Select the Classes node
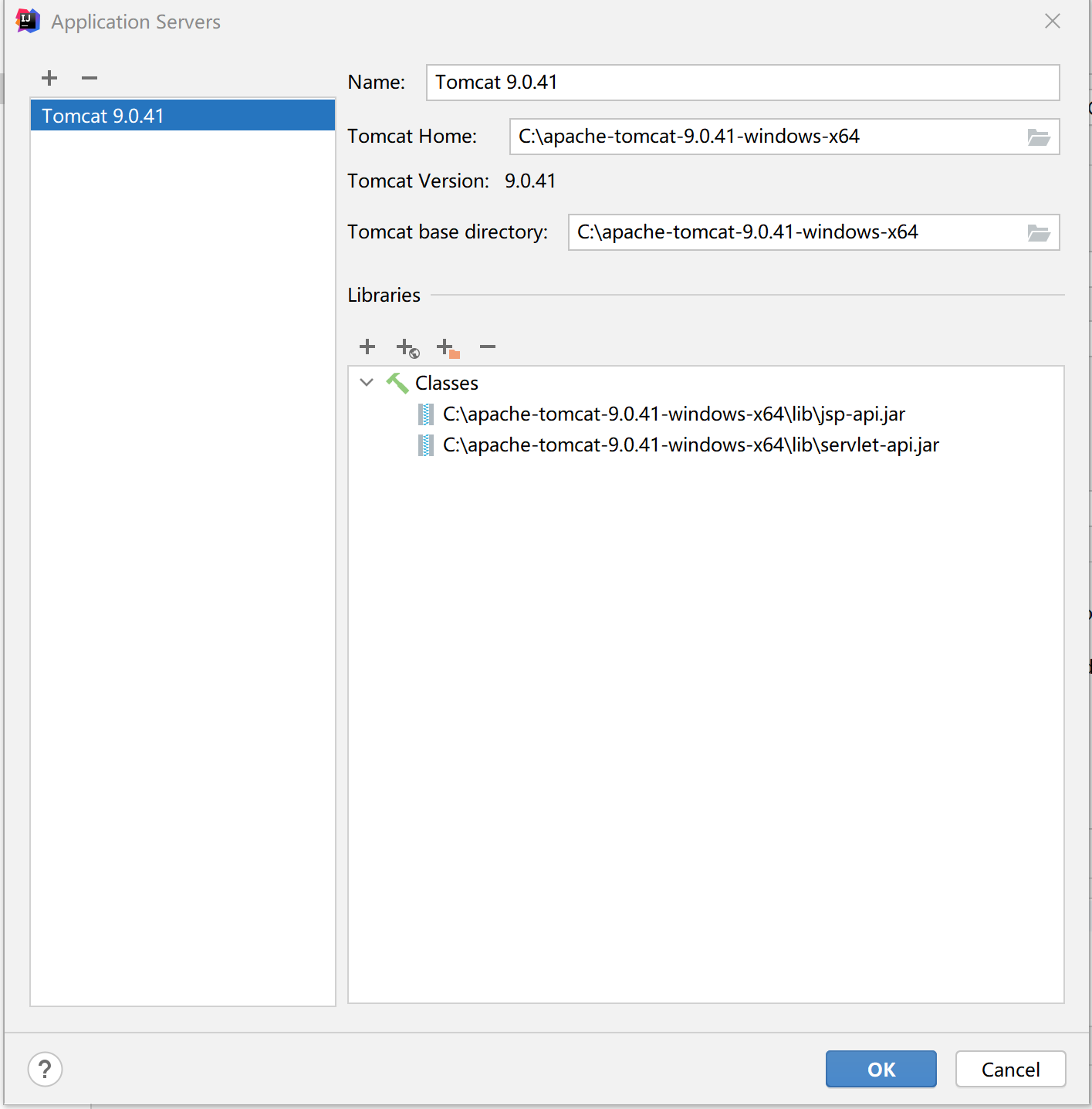 447,383
